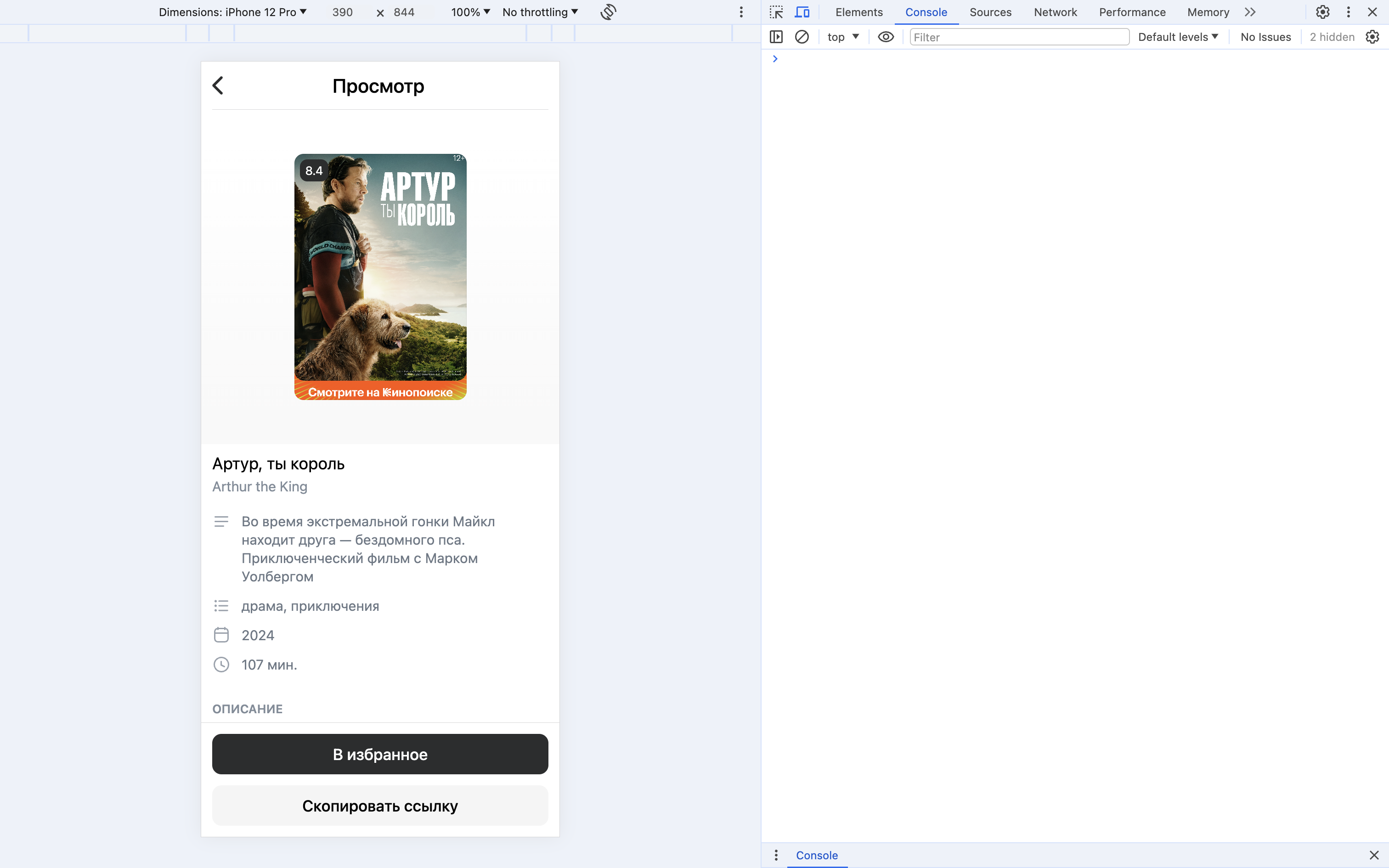
Task: Select the Console tab in bottom drawer
Action: (x=816, y=855)
